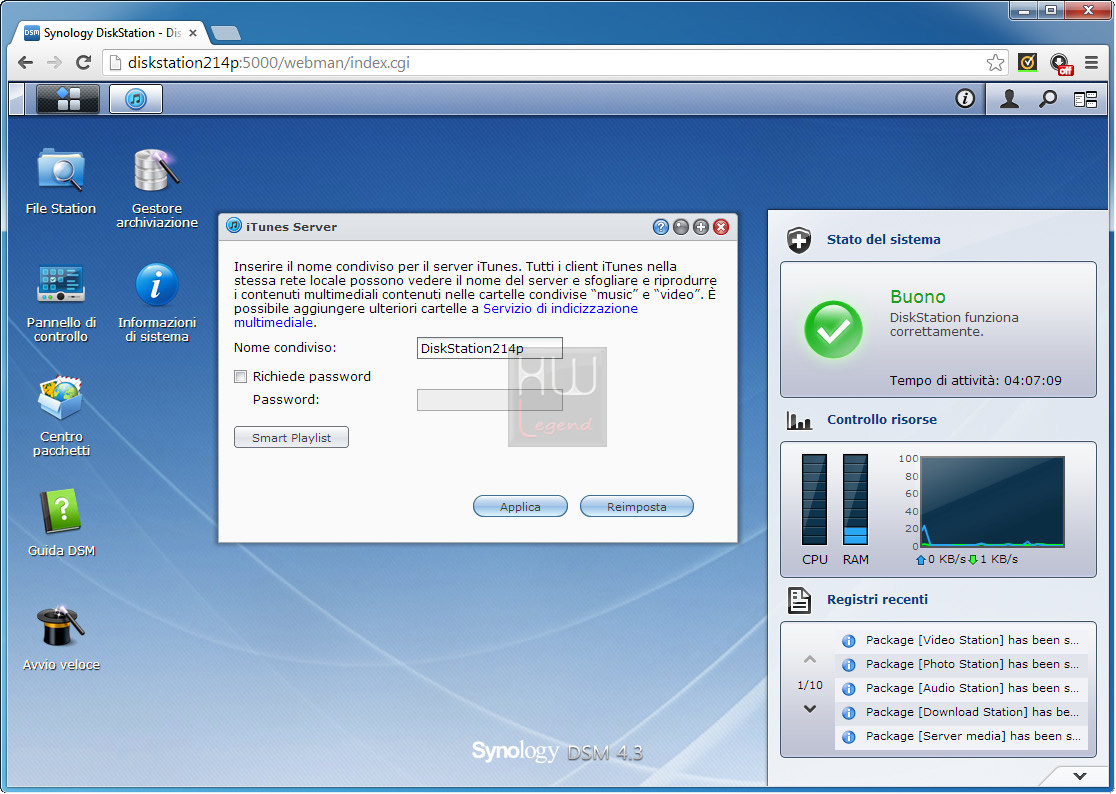Toggle the widgets panel icon
1116x794 pixels.
(x=1085, y=100)
